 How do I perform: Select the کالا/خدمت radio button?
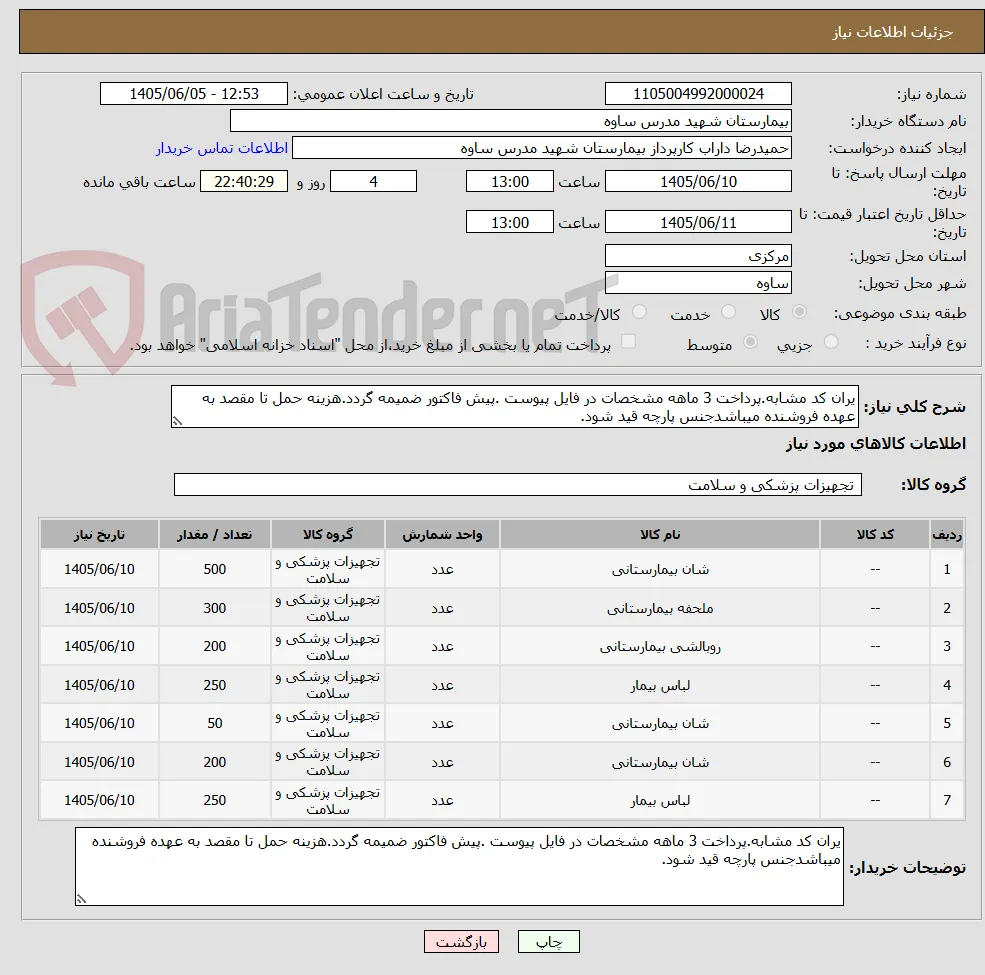tap(639, 312)
